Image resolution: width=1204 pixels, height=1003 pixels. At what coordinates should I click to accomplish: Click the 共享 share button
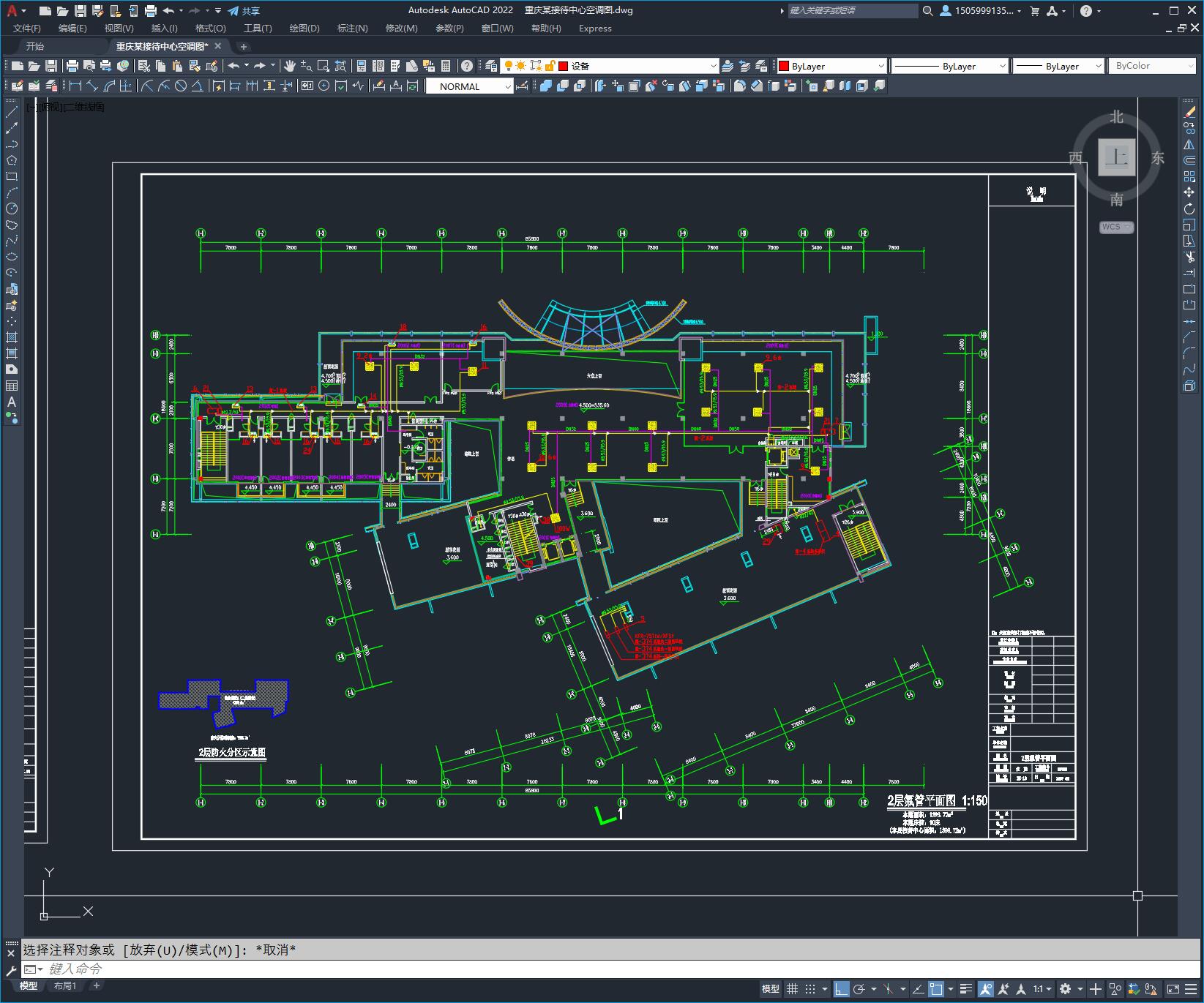pyautogui.click(x=244, y=11)
